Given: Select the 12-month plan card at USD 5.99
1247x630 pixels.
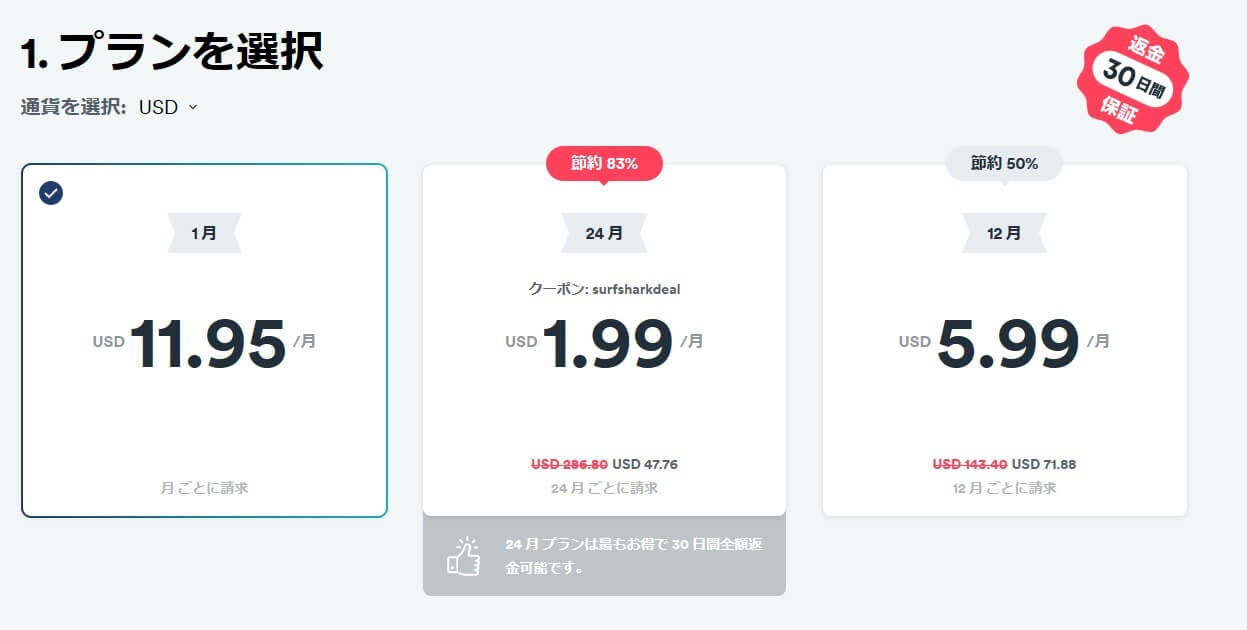Looking at the screenshot, I should (x=1004, y=340).
